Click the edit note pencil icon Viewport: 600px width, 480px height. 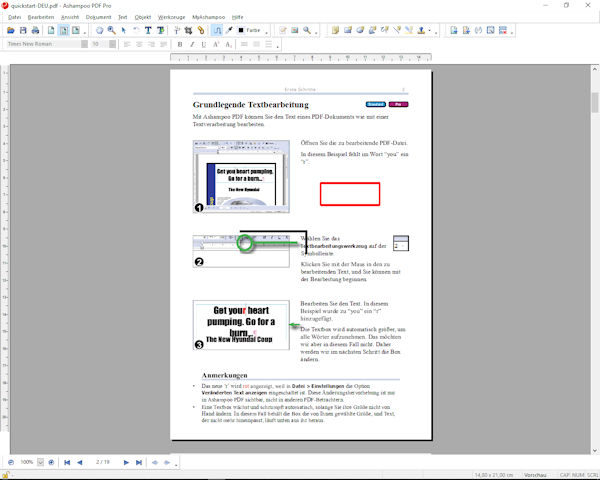point(283,30)
